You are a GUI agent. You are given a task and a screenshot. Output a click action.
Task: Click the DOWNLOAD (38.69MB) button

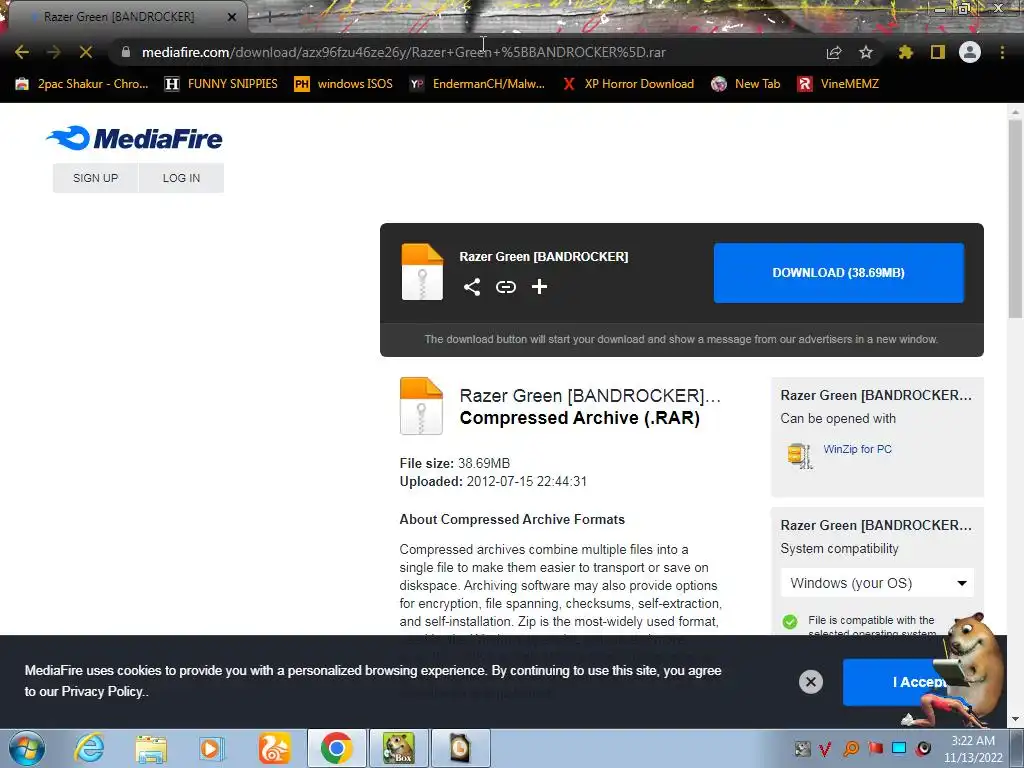[839, 273]
